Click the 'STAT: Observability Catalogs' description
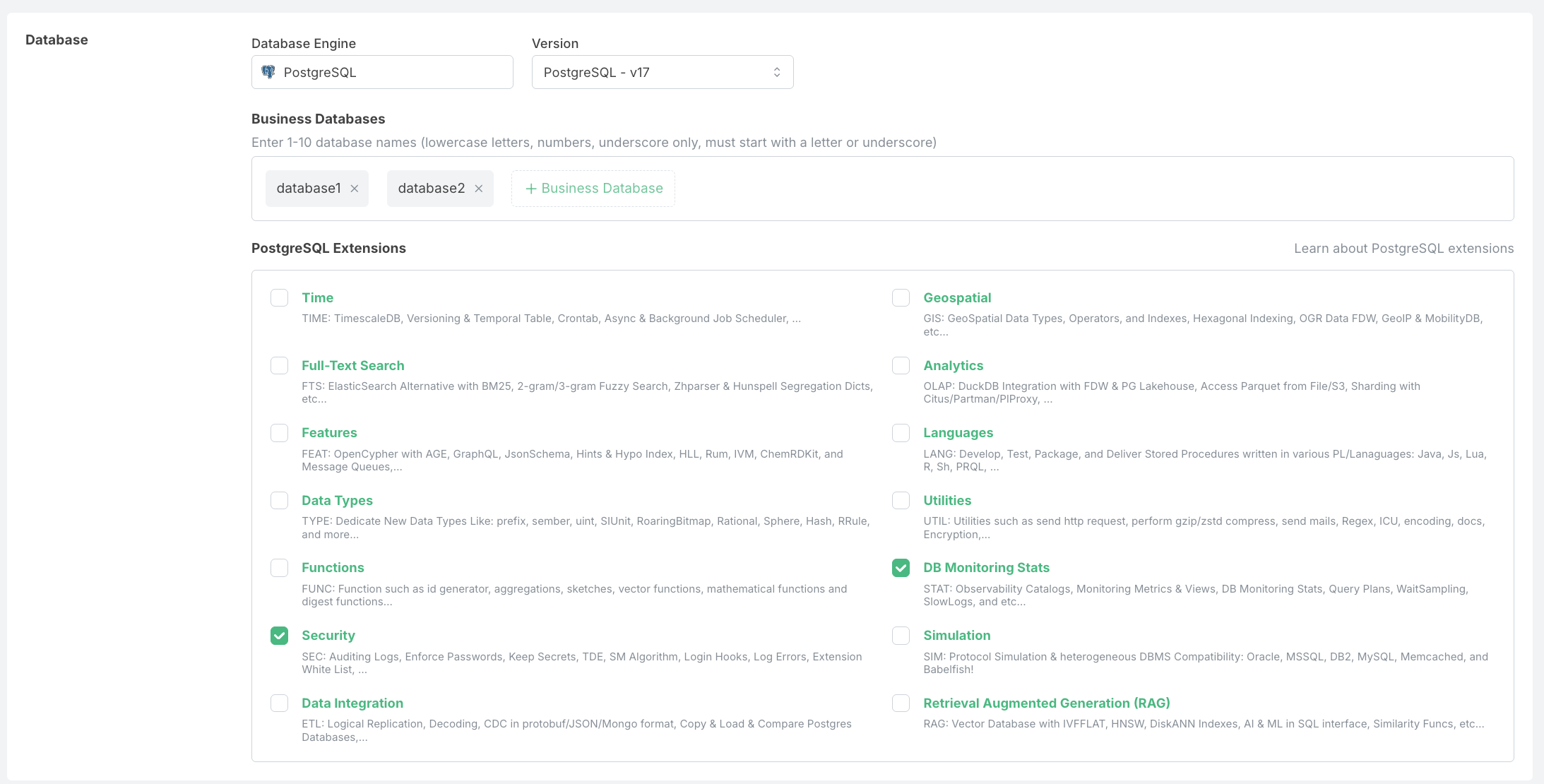Screen dimensions: 1544x784 (x=1196, y=595)
